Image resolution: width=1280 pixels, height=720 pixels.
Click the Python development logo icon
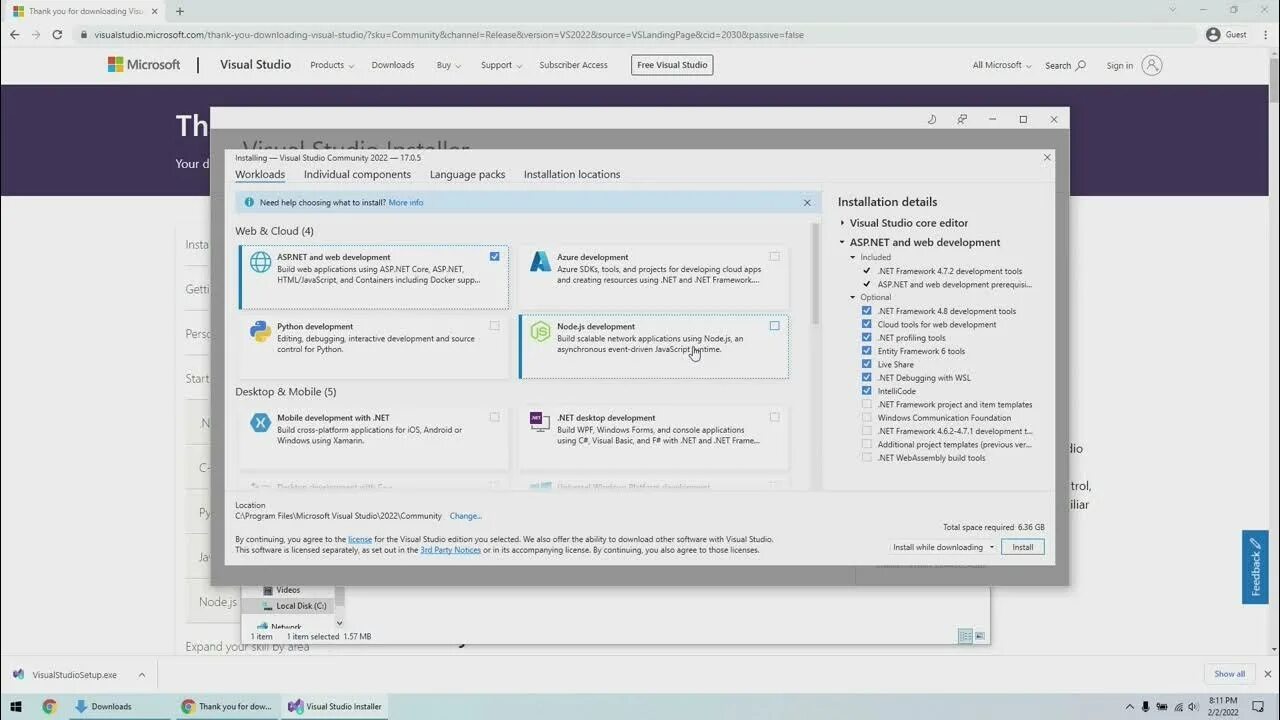(260, 331)
